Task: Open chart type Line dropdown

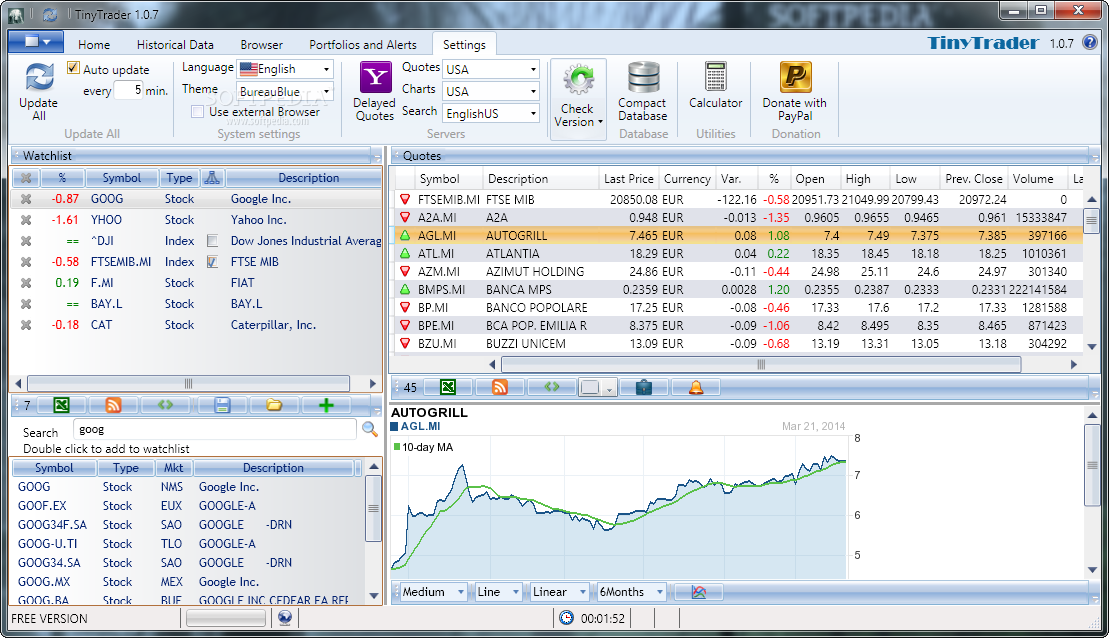Action: pos(498,592)
